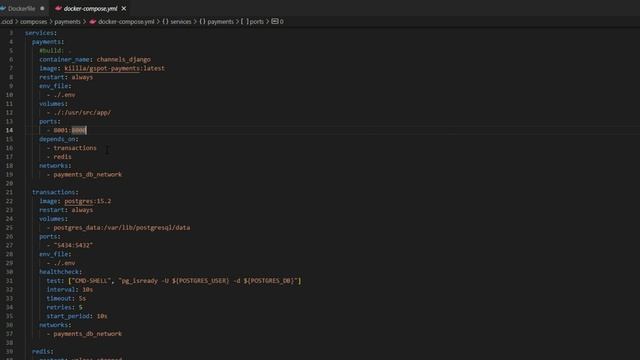Viewport: 640px width, 360px height.
Task: Open the killia/gspot-payments image link
Action: [102, 68]
